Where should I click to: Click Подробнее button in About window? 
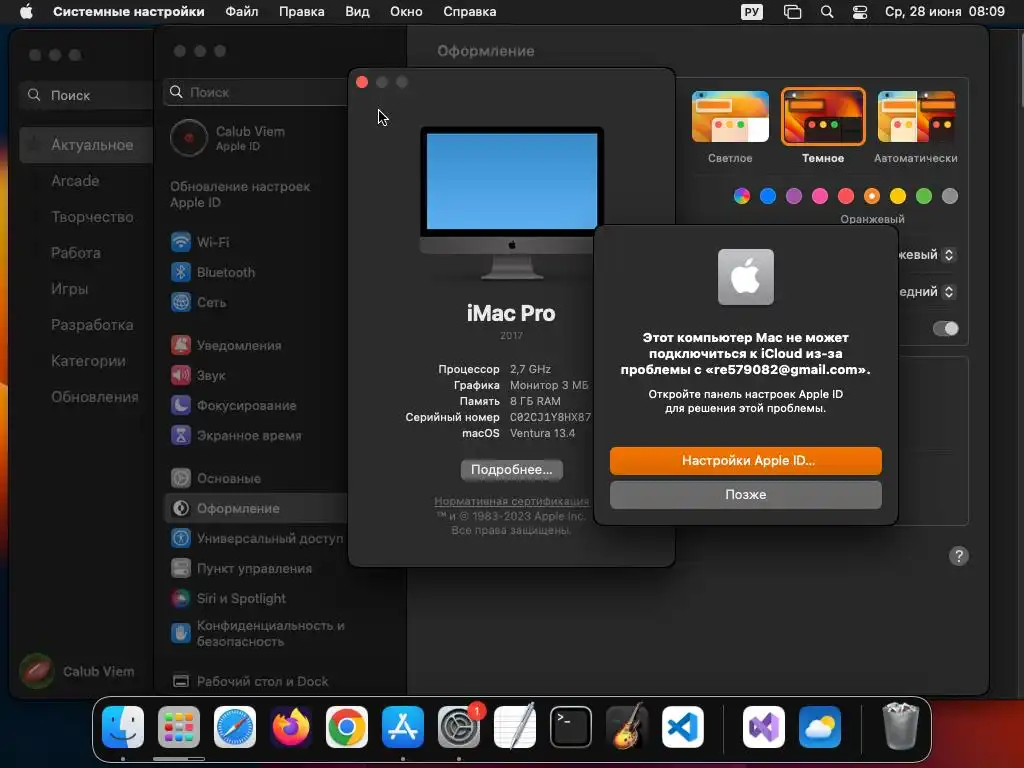[x=511, y=470]
